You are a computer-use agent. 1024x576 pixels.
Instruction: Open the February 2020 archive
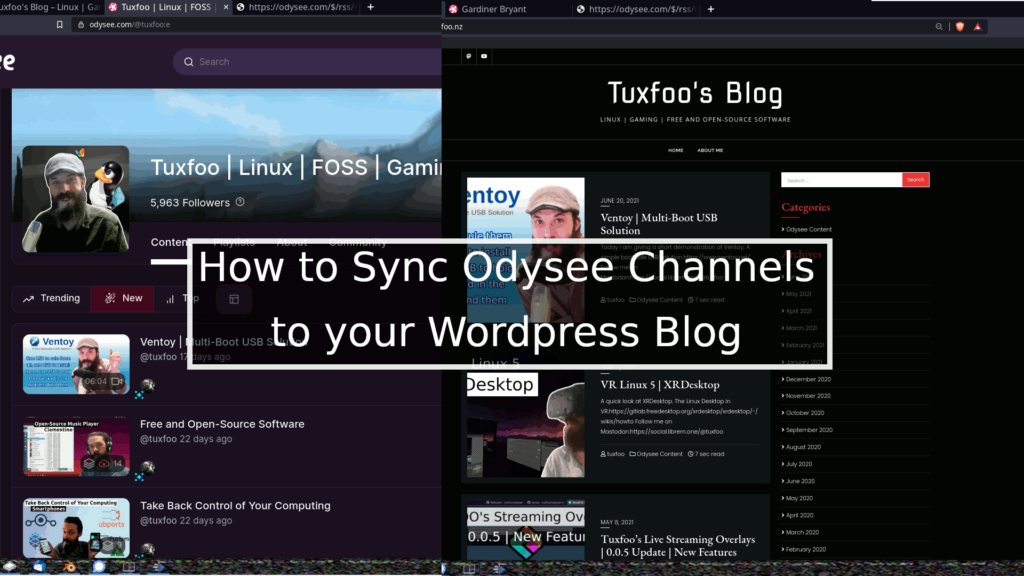pos(805,550)
